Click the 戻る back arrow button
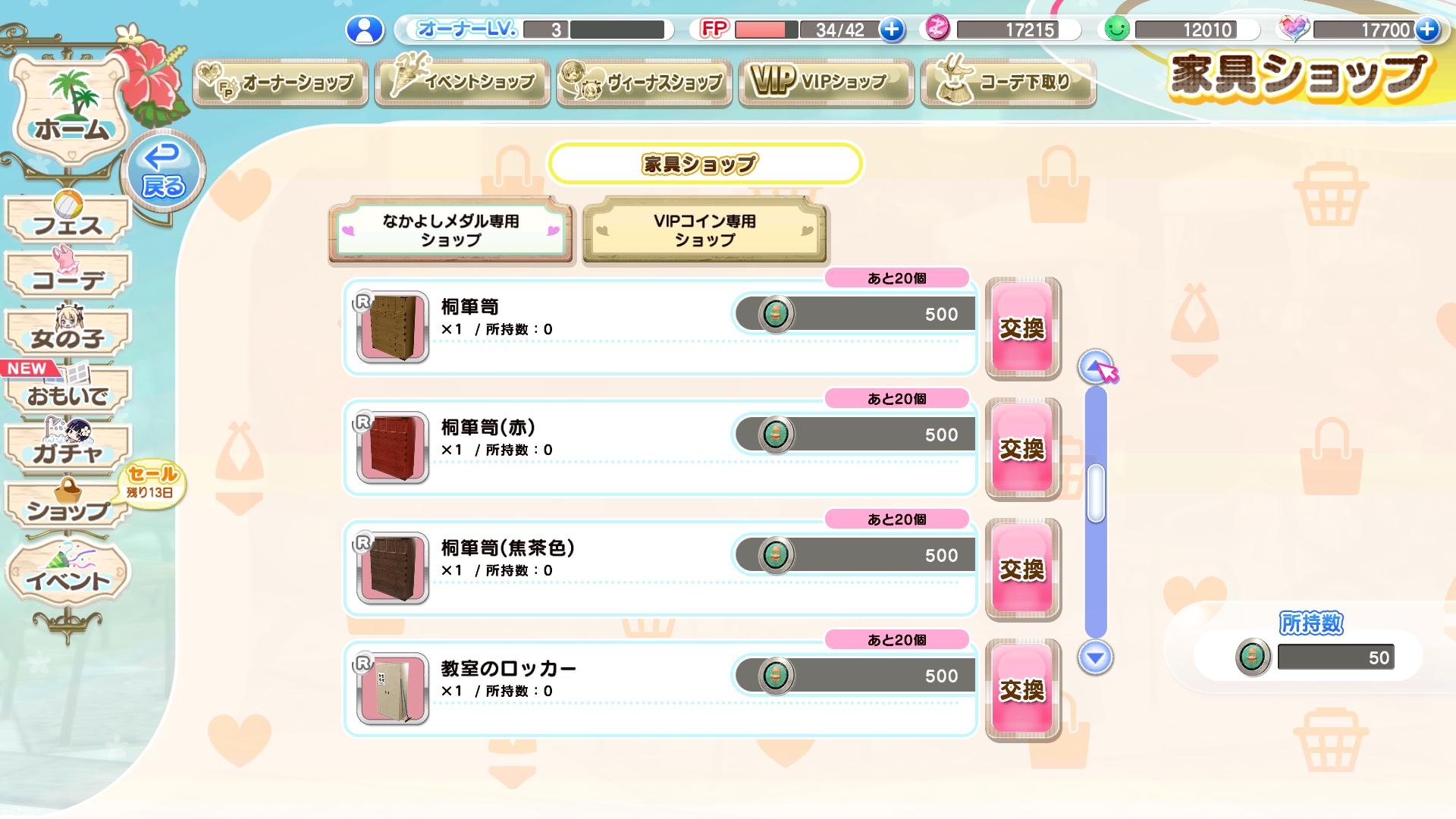 163,171
